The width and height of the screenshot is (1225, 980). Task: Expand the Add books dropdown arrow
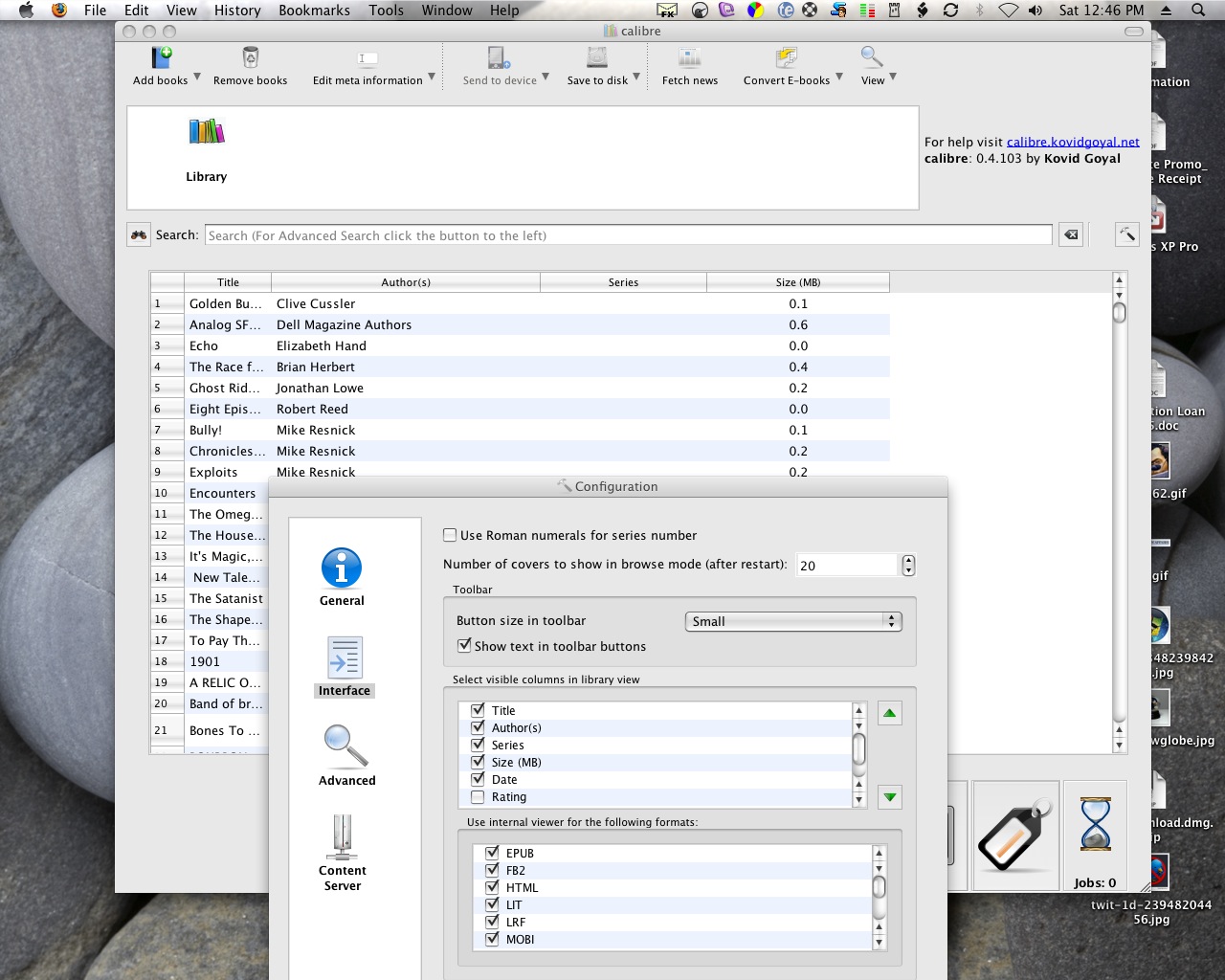197,77
